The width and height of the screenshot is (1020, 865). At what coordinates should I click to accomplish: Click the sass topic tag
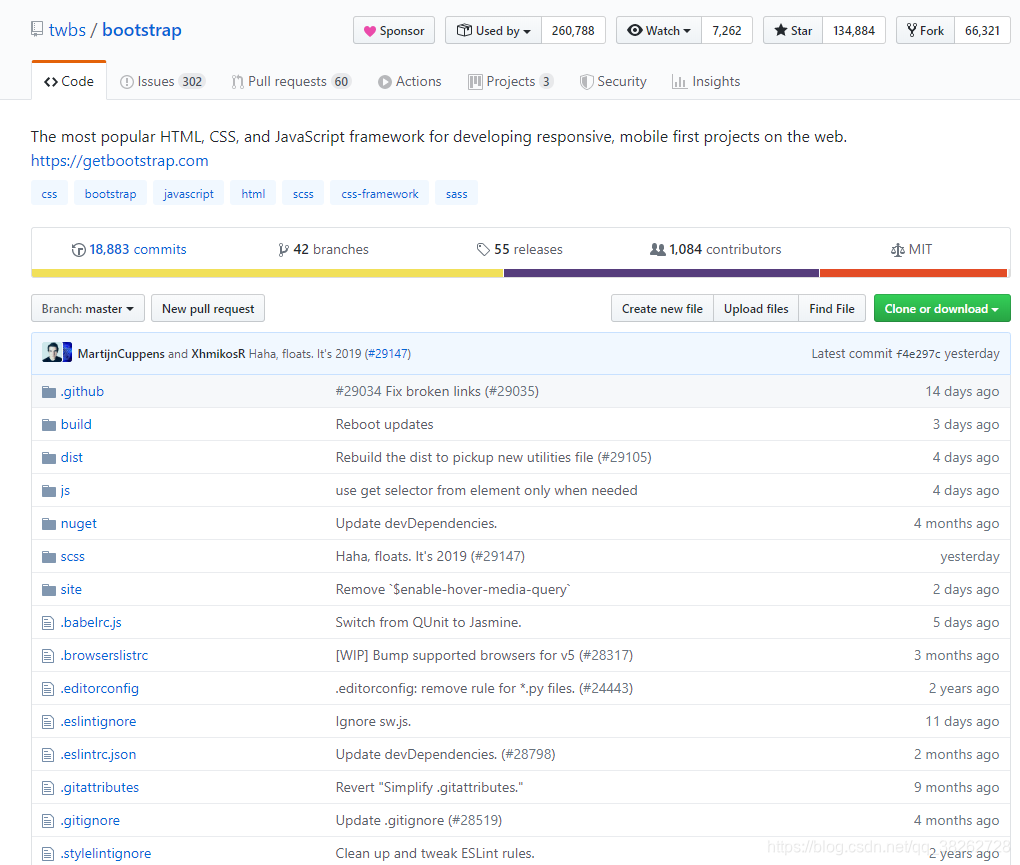[x=457, y=194]
